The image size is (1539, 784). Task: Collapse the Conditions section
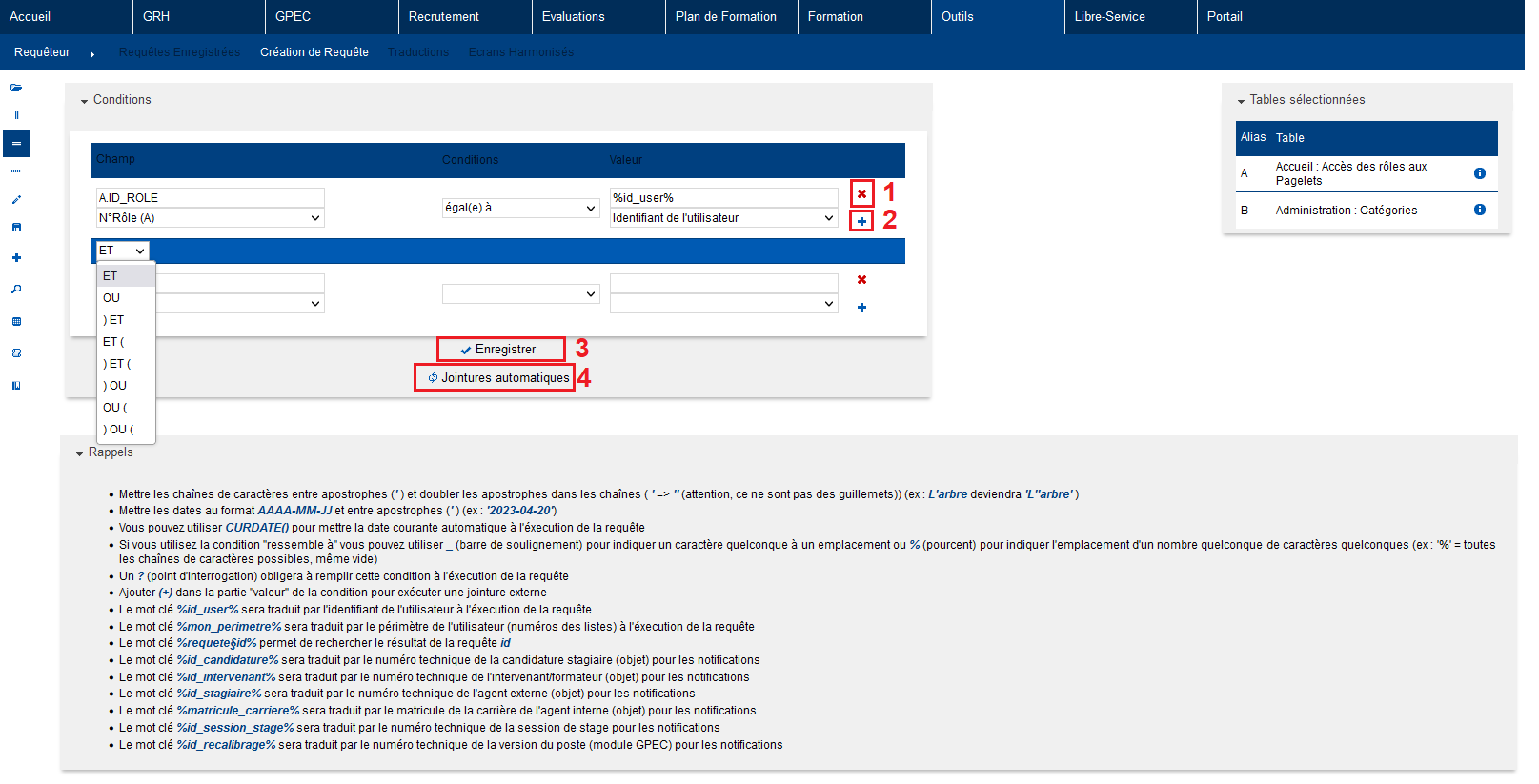85,101
